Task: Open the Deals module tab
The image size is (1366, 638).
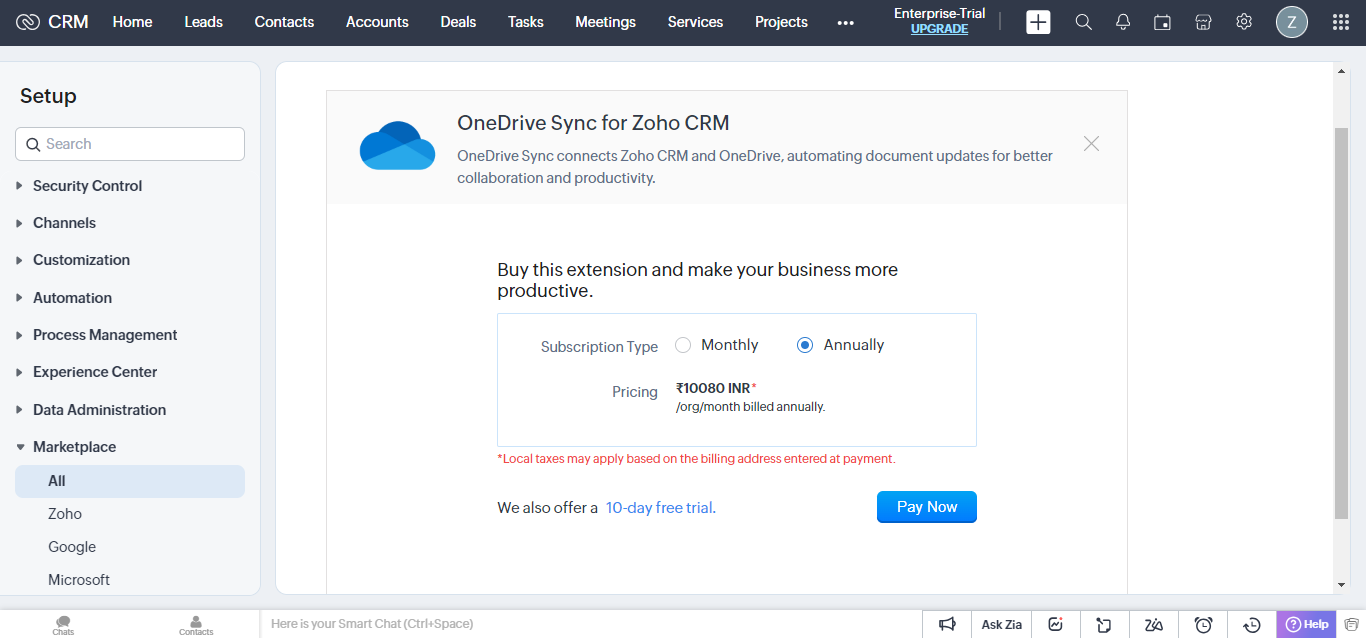Action: tap(458, 22)
